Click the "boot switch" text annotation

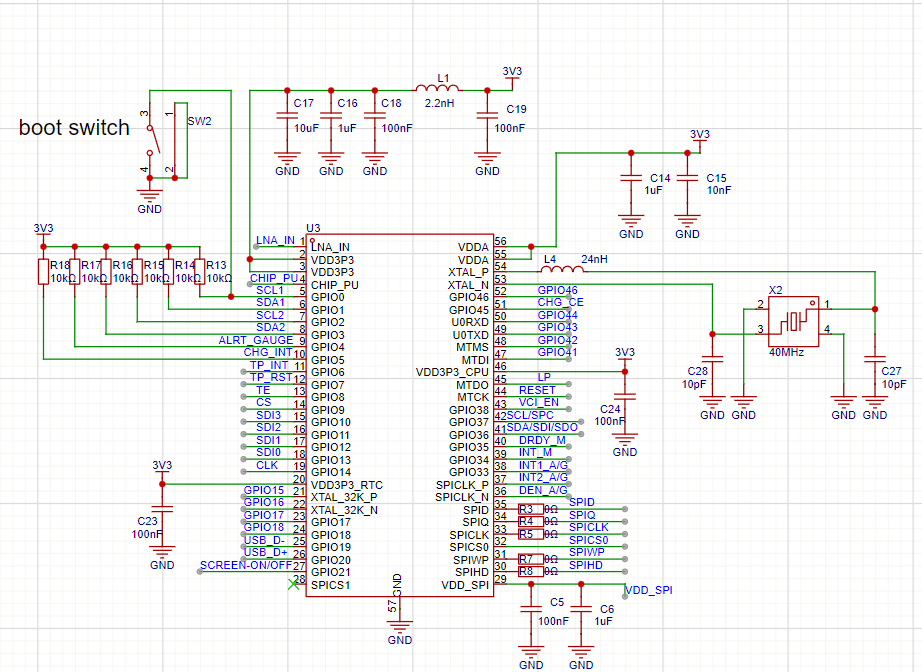74,128
